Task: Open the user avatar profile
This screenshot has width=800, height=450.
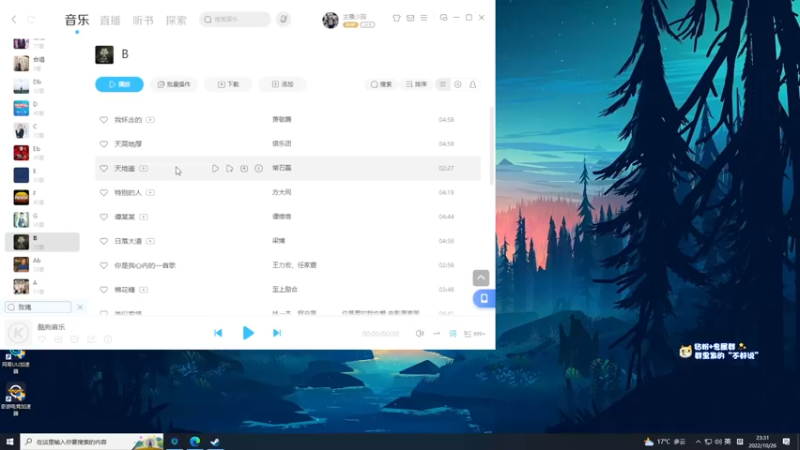Action: click(330, 20)
